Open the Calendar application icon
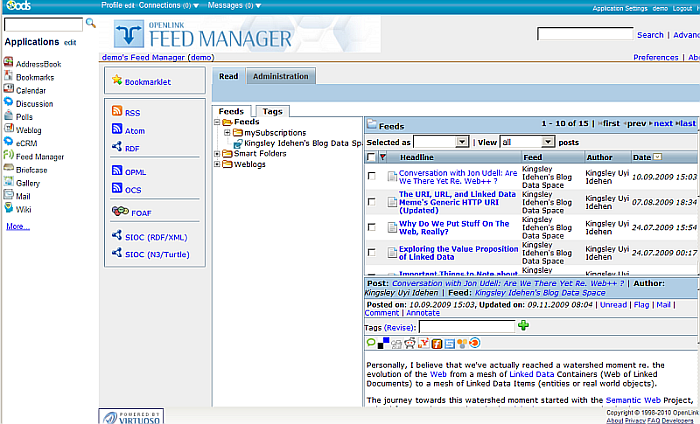700x424 pixels. click(8, 90)
